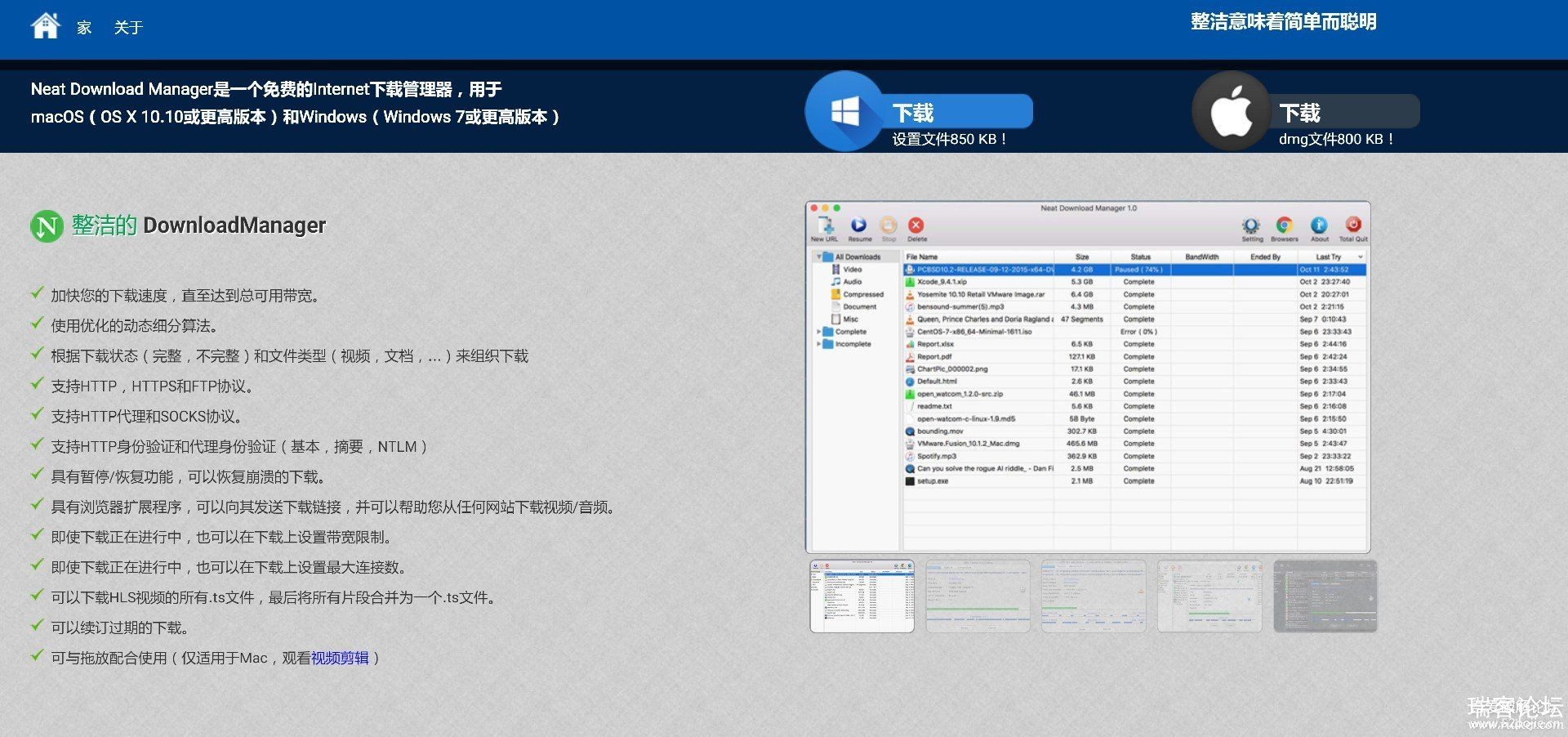The width and height of the screenshot is (1568, 737).
Task: Select VMware.Fusion_10.1.2_Mac.dmg row
Action: point(1134,444)
